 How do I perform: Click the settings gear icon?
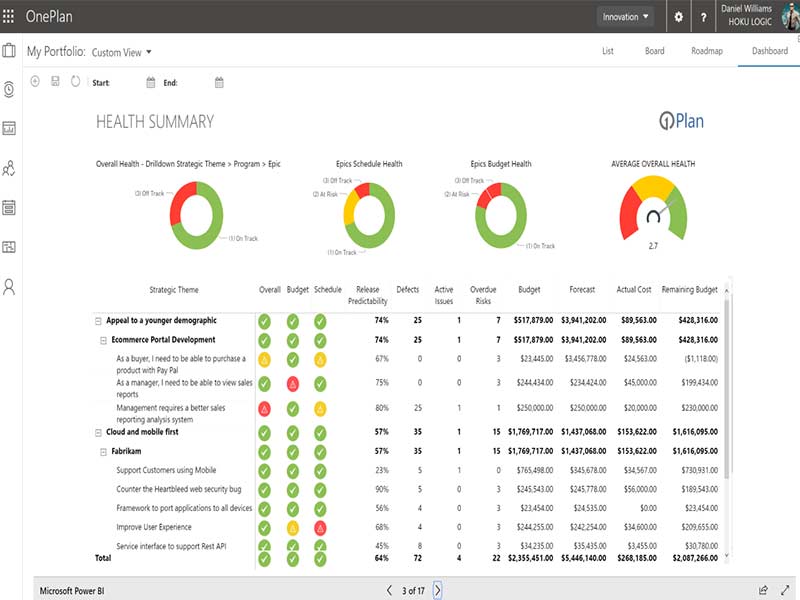(x=678, y=17)
